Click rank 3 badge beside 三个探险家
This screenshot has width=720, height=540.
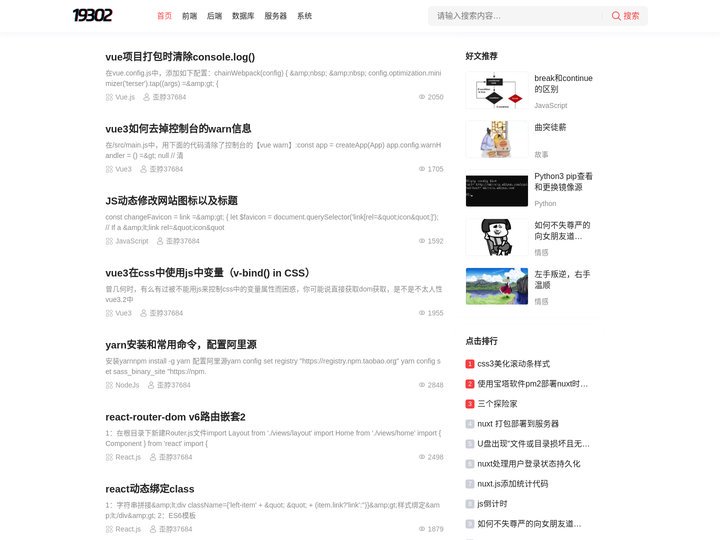(470, 404)
